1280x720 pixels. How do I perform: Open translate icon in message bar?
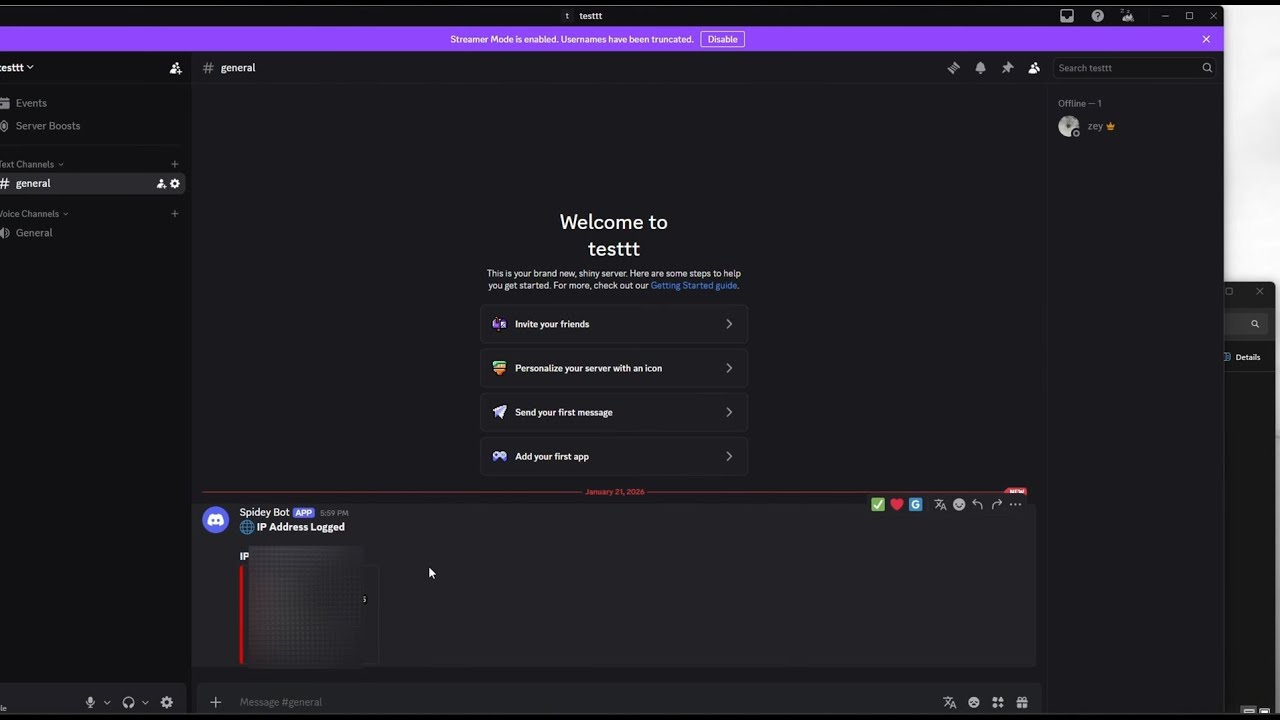tap(950, 703)
